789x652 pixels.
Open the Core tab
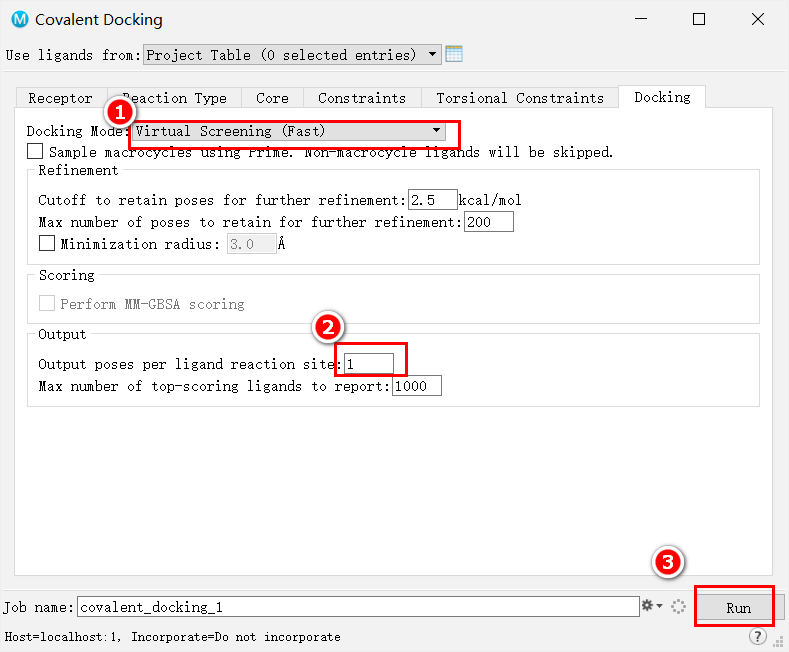click(272, 98)
